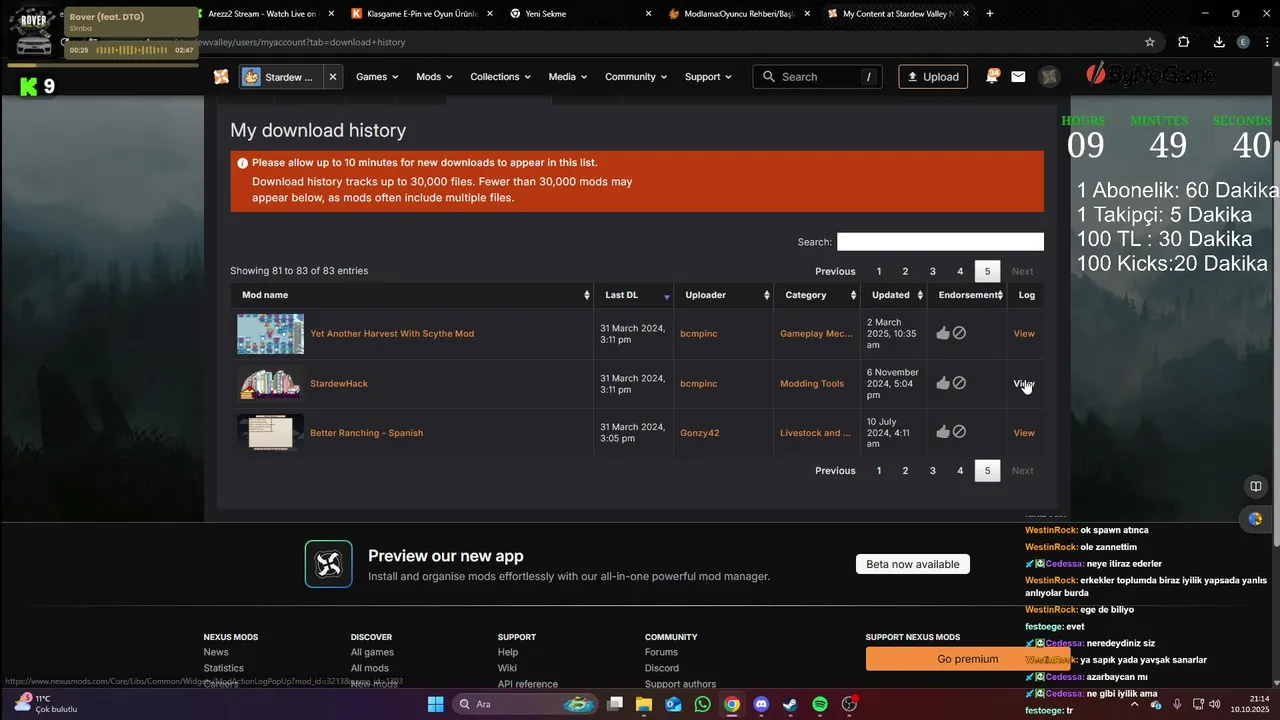Expand the Media menu
This screenshot has width=1280, height=720.
(x=569, y=77)
